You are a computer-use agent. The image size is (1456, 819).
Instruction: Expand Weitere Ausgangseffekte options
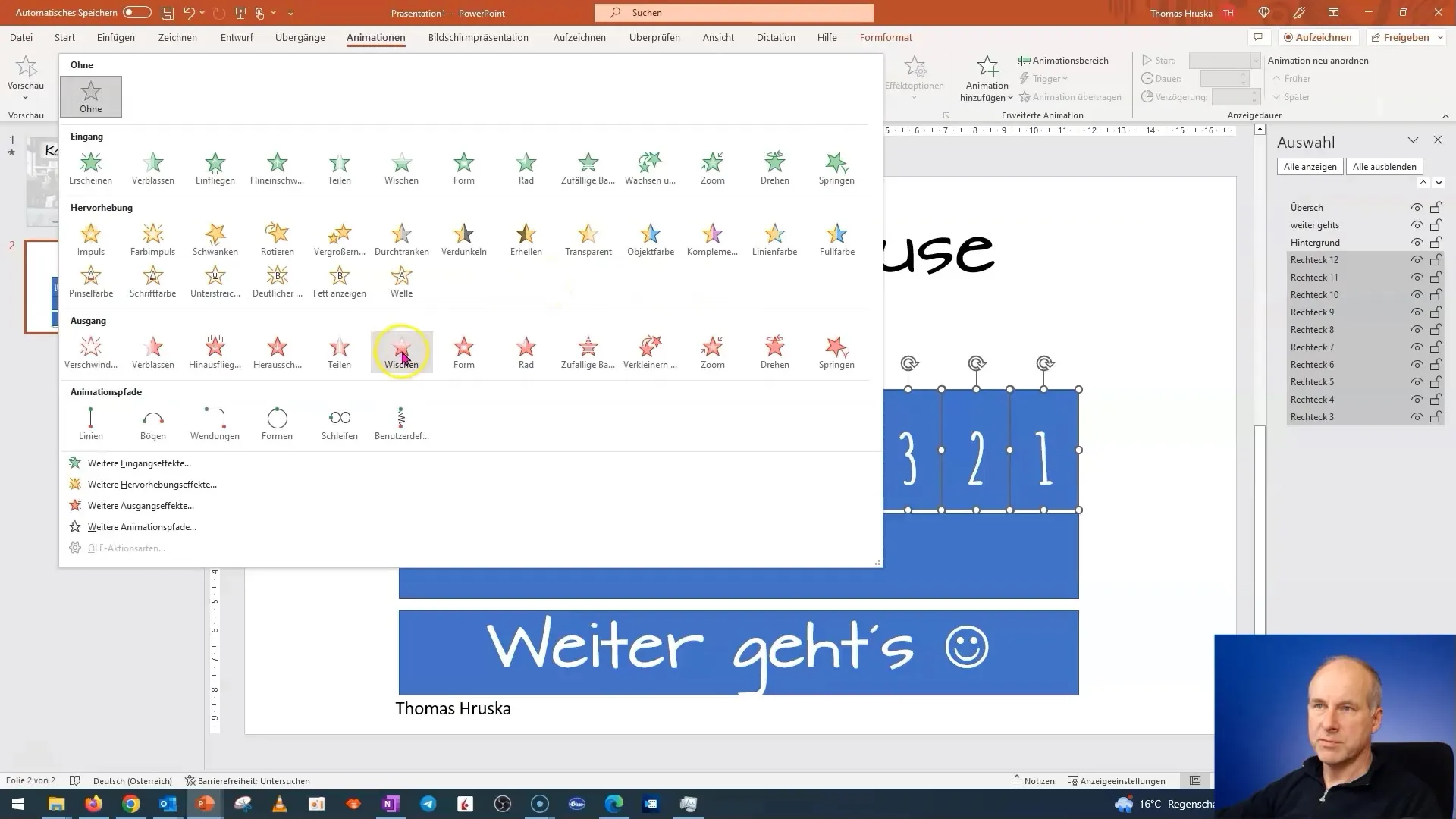pyautogui.click(x=141, y=505)
